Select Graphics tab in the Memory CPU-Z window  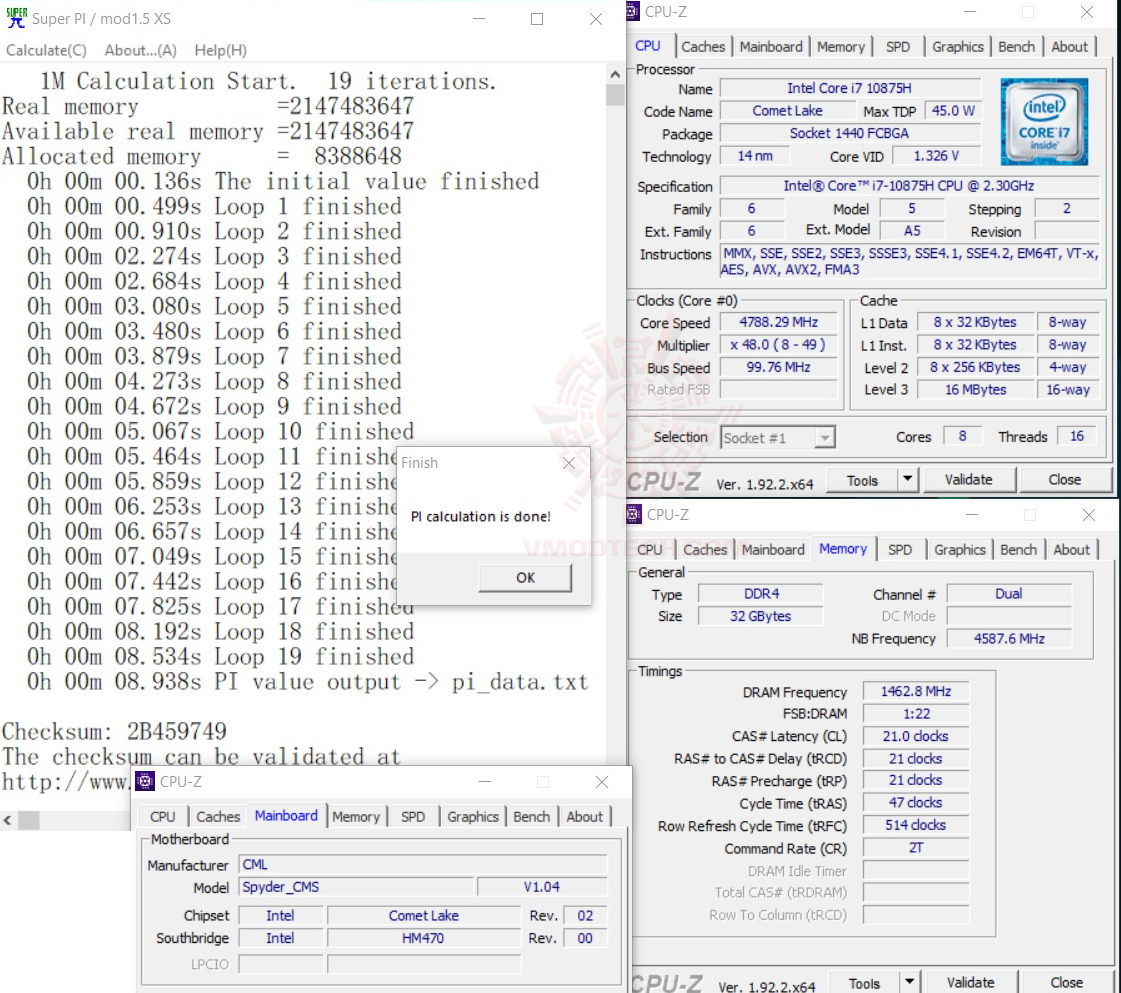point(959,550)
